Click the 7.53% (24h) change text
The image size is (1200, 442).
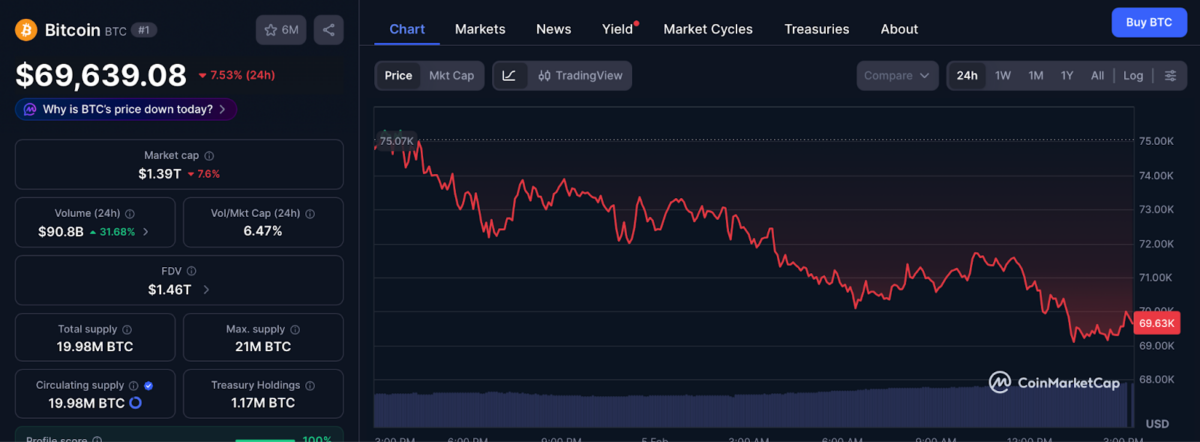pyautogui.click(x=236, y=75)
